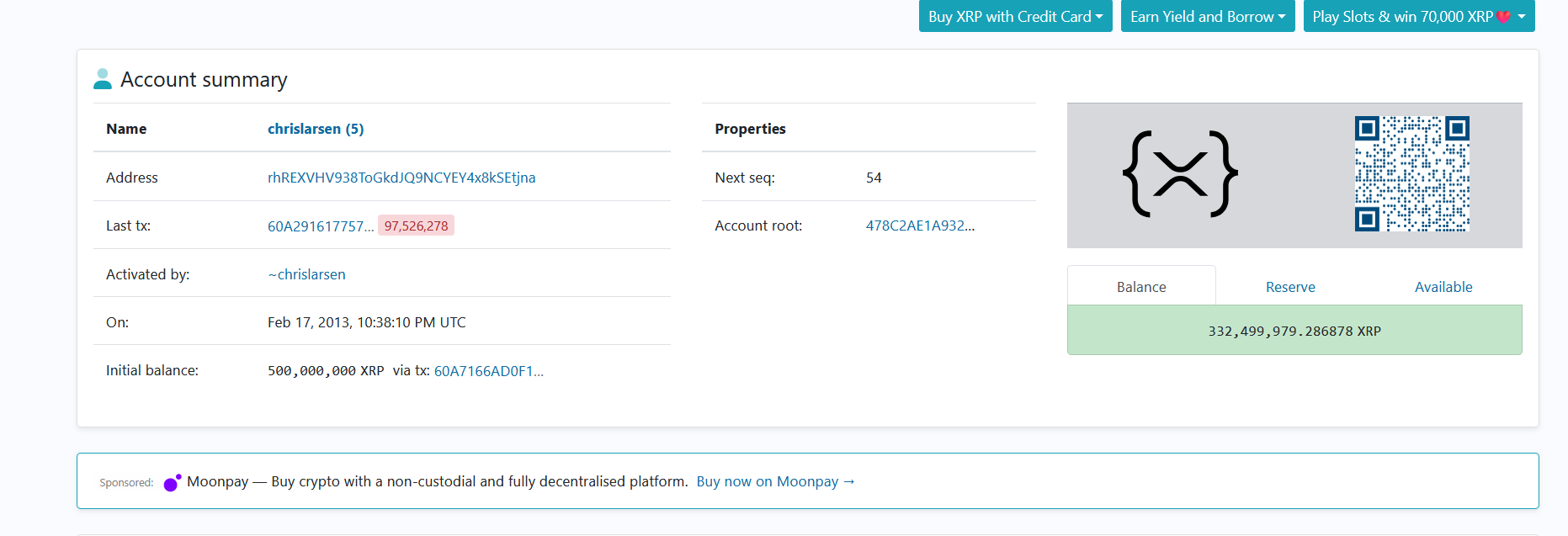The width and height of the screenshot is (1568, 536).
Task: Click the Account root: label
Action: coord(758,226)
